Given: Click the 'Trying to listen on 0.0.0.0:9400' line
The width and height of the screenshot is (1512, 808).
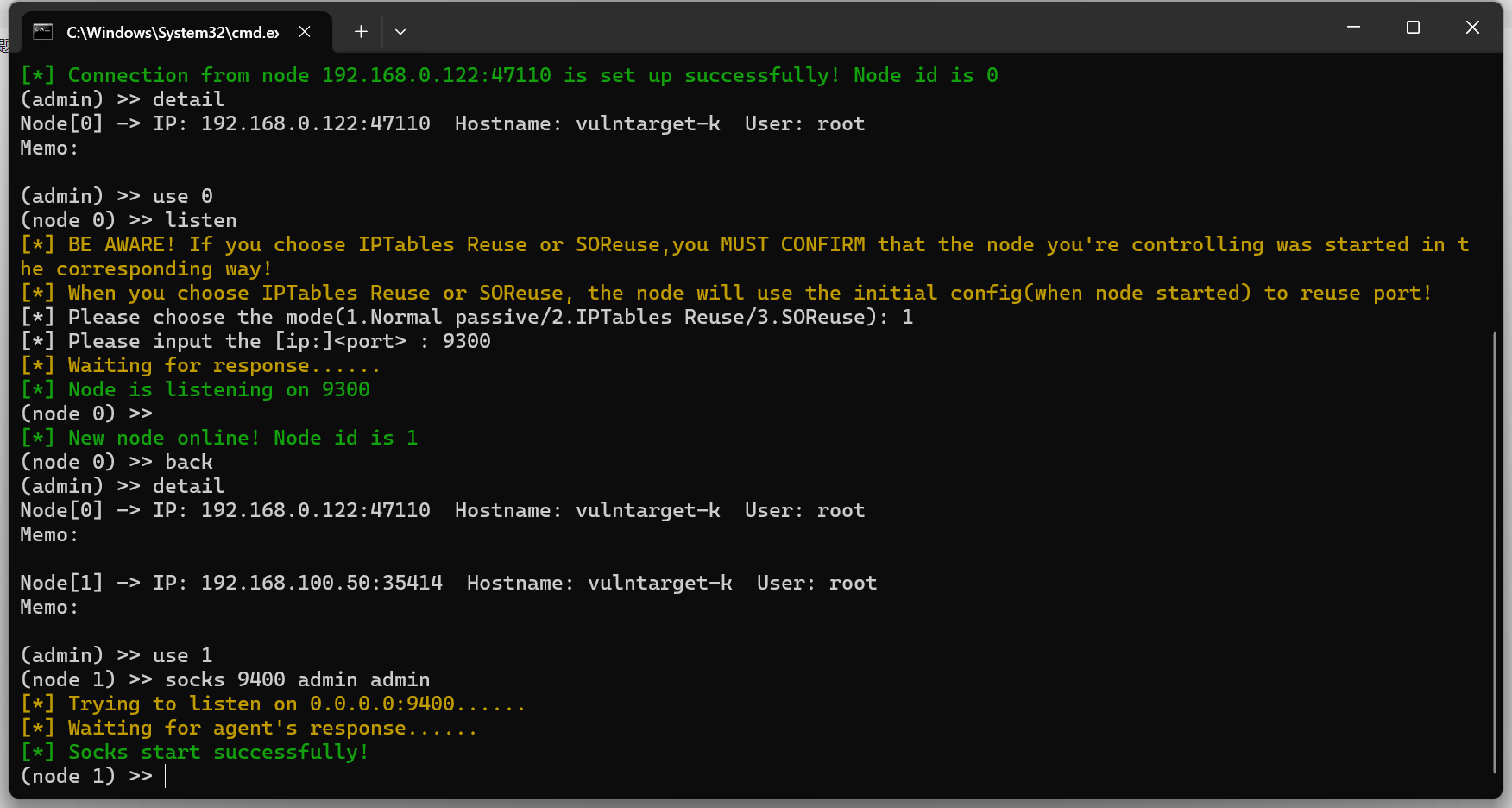Looking at the screenshot, I should pyautogui.click(x=273, y=704).
